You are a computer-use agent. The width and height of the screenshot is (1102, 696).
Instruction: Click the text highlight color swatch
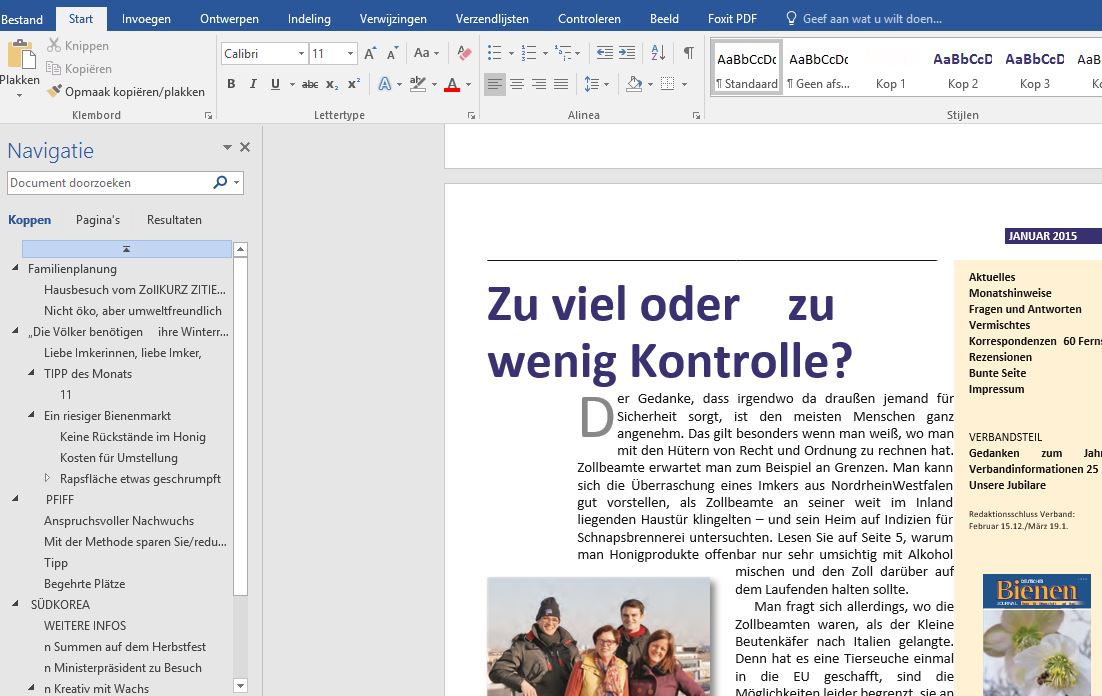click(x=418, y=84)
